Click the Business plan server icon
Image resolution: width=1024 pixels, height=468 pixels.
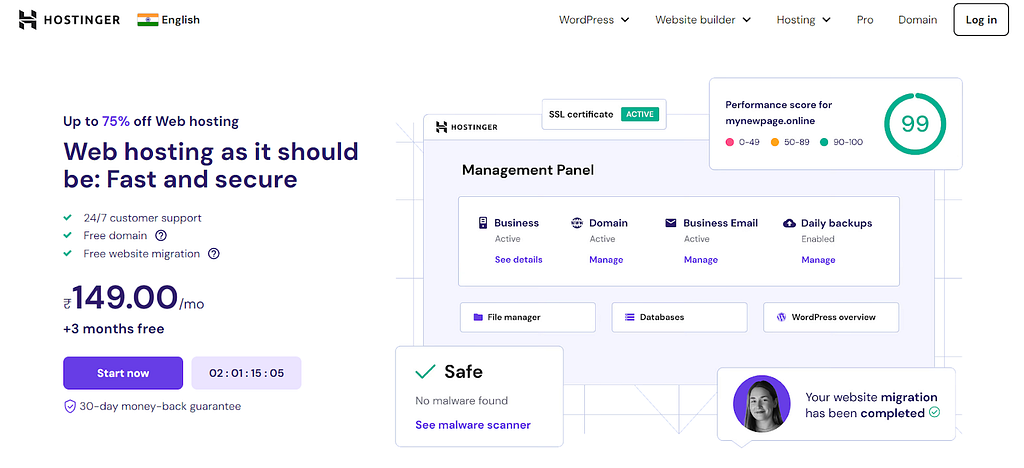483,223
